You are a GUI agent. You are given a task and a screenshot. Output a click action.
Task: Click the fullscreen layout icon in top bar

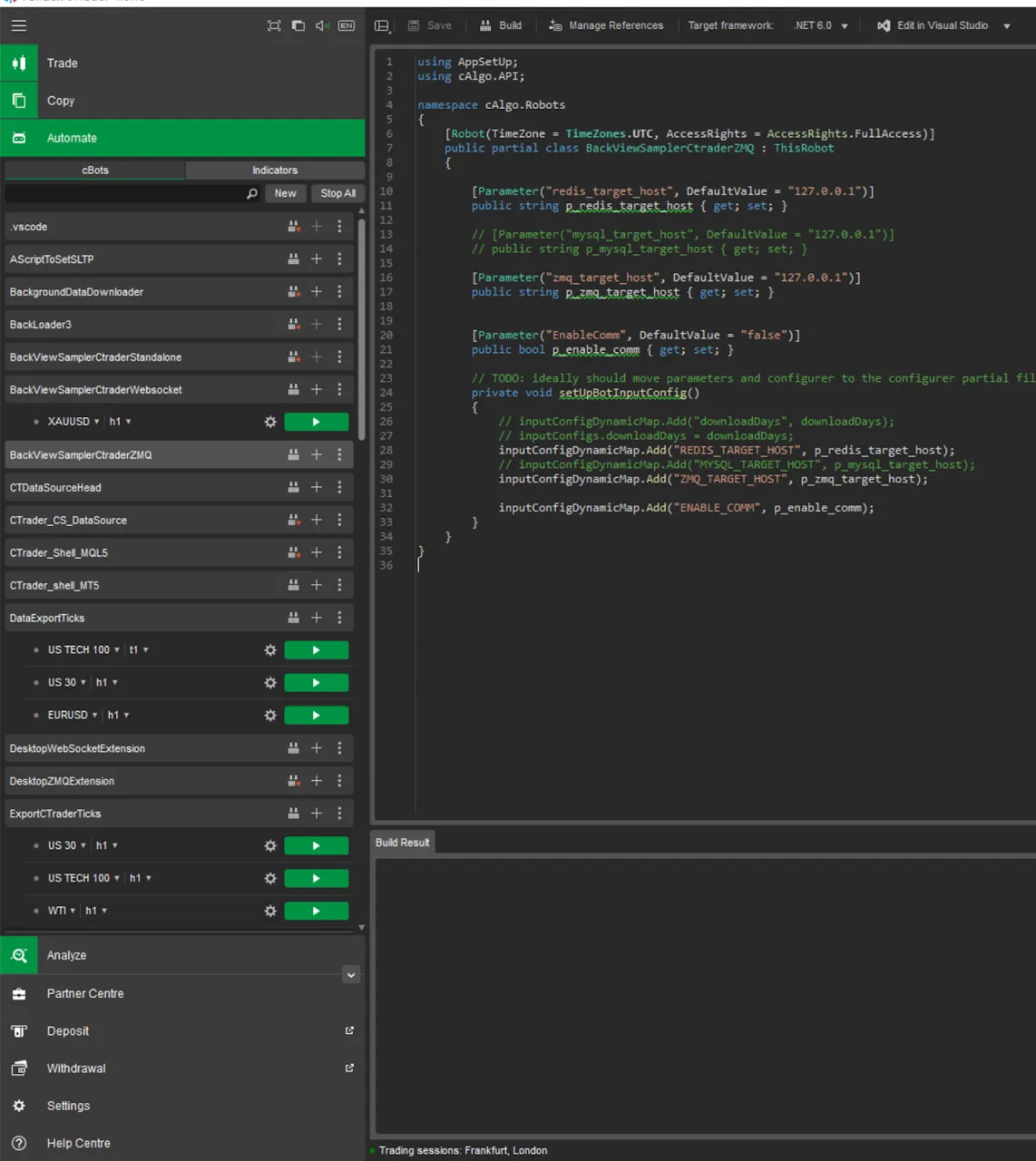(274, 25)
